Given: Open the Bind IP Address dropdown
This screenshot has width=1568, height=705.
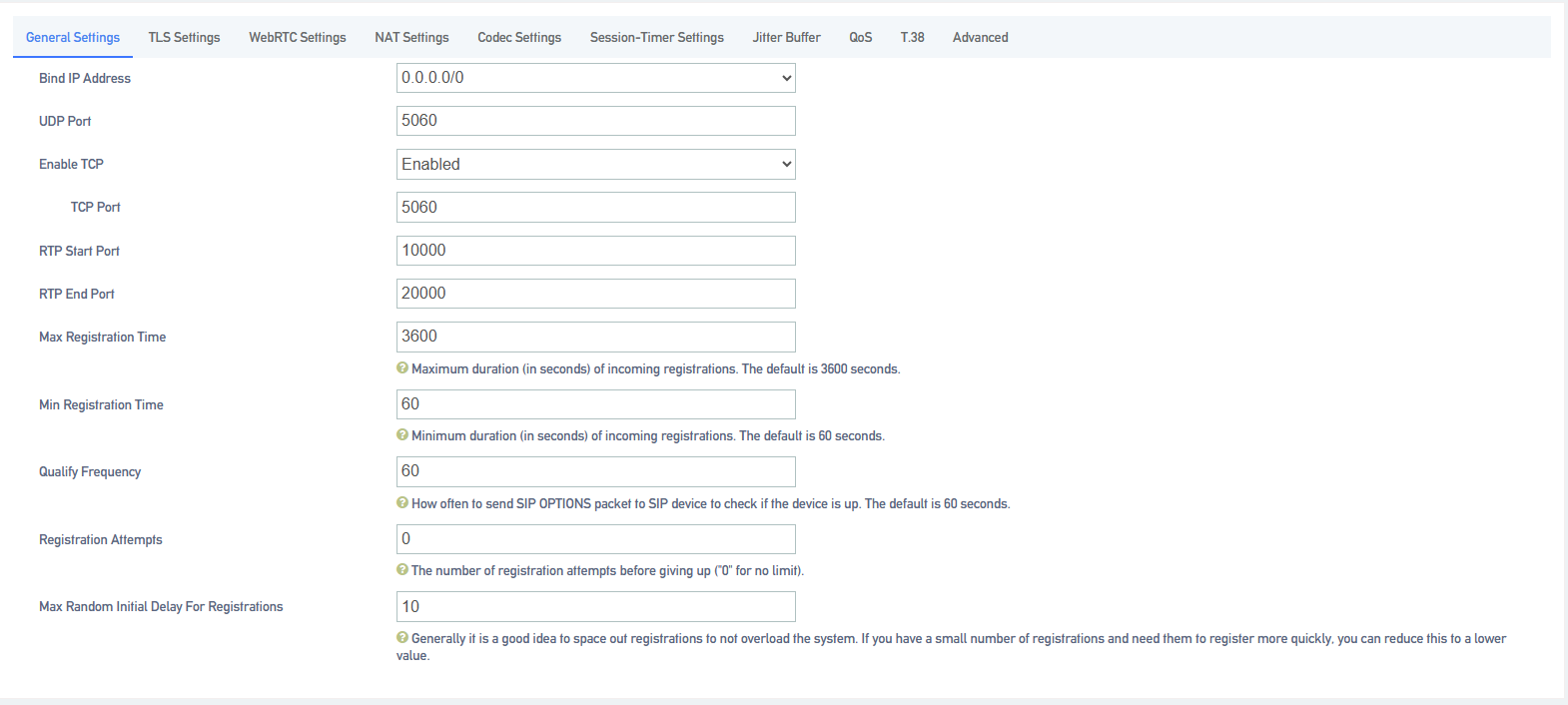Looking at the screenshot, I should tap(596, 78).
